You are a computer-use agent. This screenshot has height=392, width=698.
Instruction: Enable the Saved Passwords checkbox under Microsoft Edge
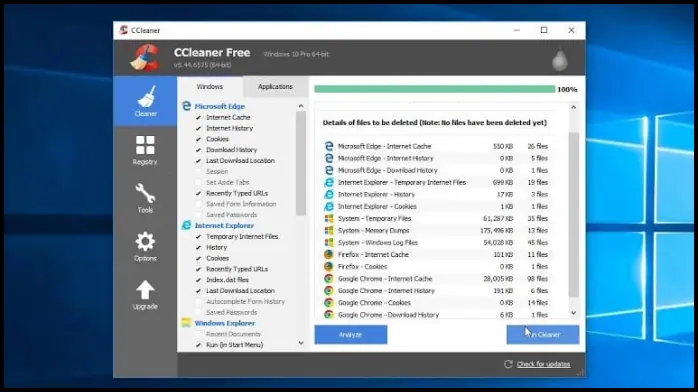click(199, 215)
